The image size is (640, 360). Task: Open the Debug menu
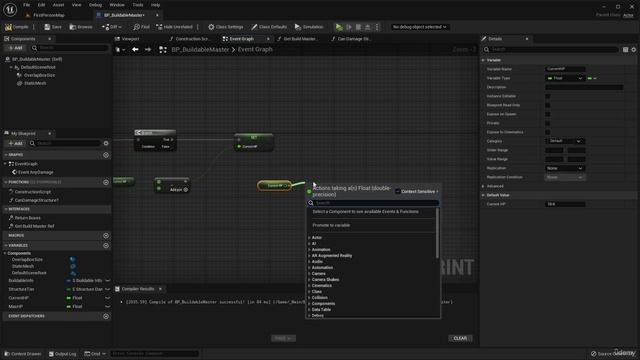[95, 5]
